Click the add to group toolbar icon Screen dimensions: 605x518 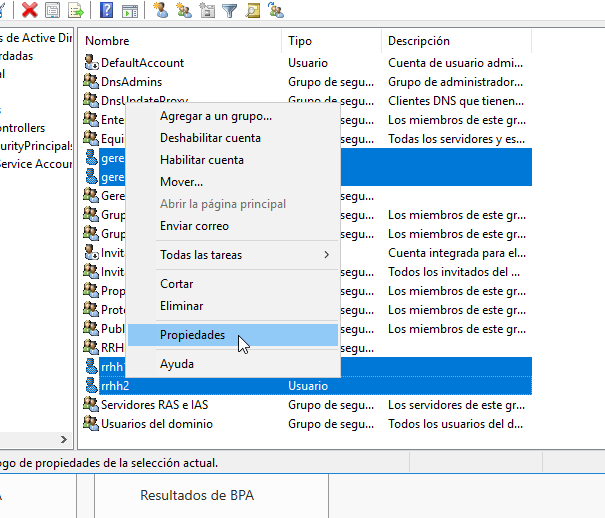[276, 10]
